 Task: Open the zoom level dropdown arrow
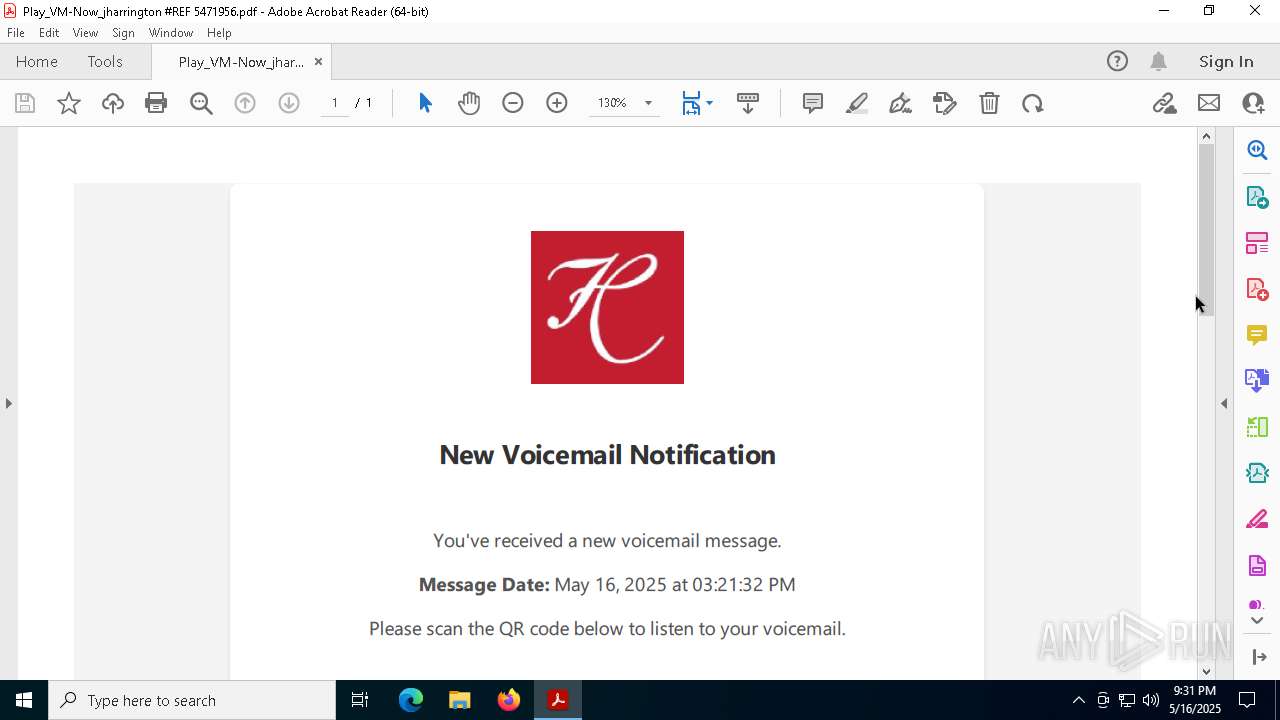coord(648,103)
